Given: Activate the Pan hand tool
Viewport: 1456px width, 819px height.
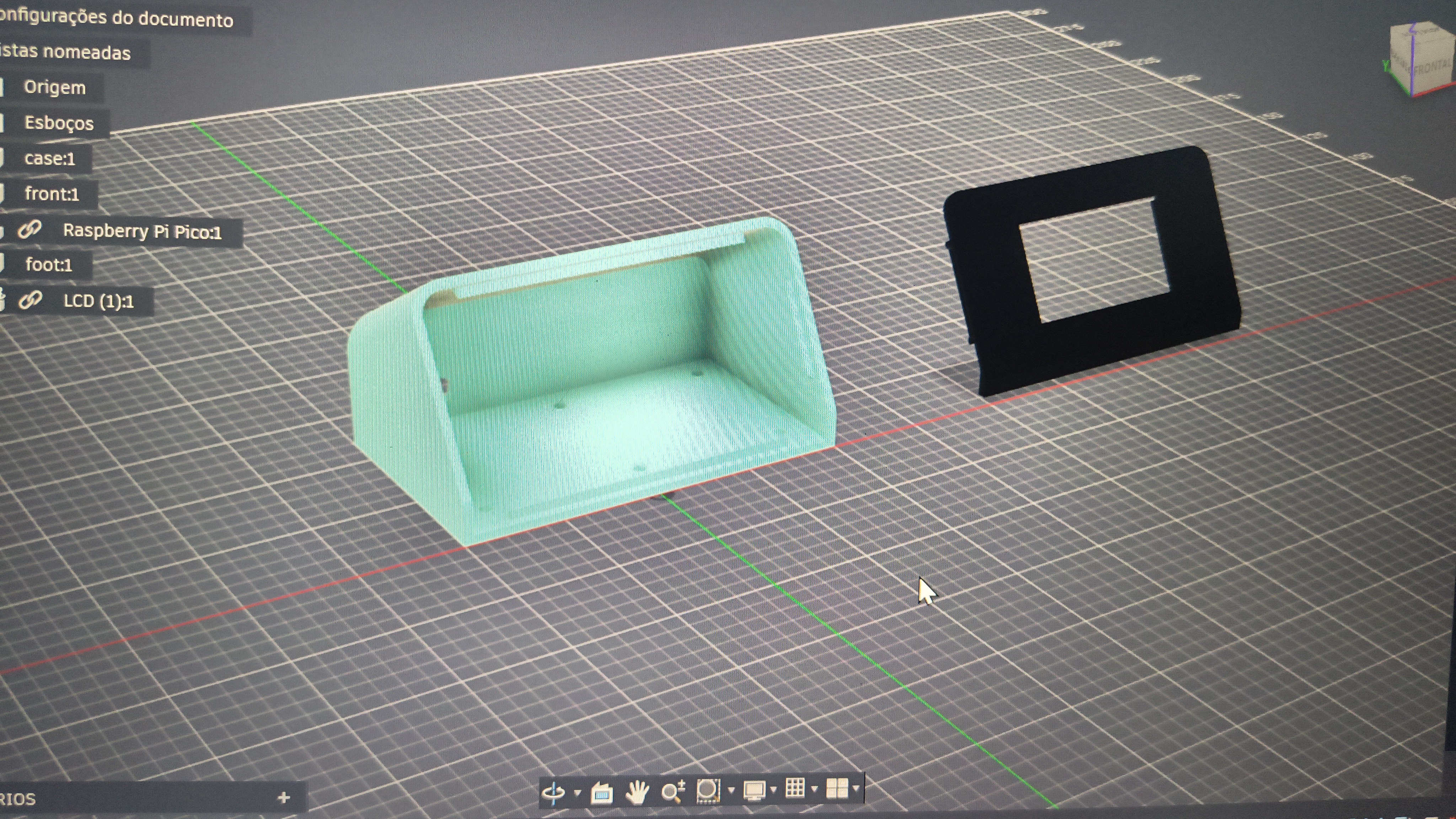Looking at the screenshot, I should coord(637,792).
